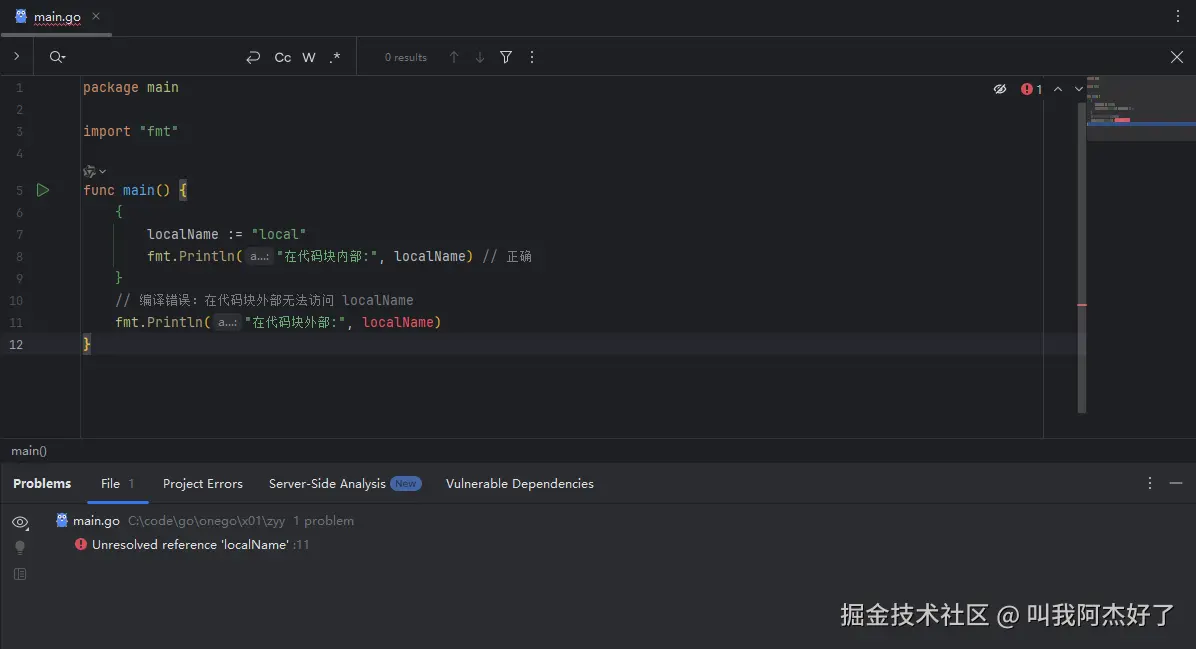Screen dimensions: 1196x649
Task: Toggle Regex (.*) search option
Action: point(335,57)
